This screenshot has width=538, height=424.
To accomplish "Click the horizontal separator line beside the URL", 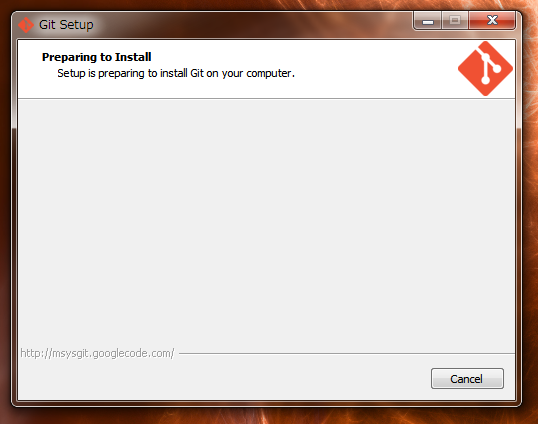I will pyautogui.click(x=347, y=353).
